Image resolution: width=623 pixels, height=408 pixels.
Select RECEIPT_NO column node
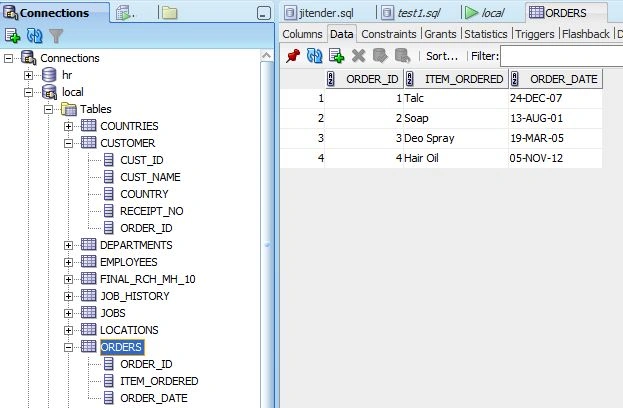click(151, 211)
